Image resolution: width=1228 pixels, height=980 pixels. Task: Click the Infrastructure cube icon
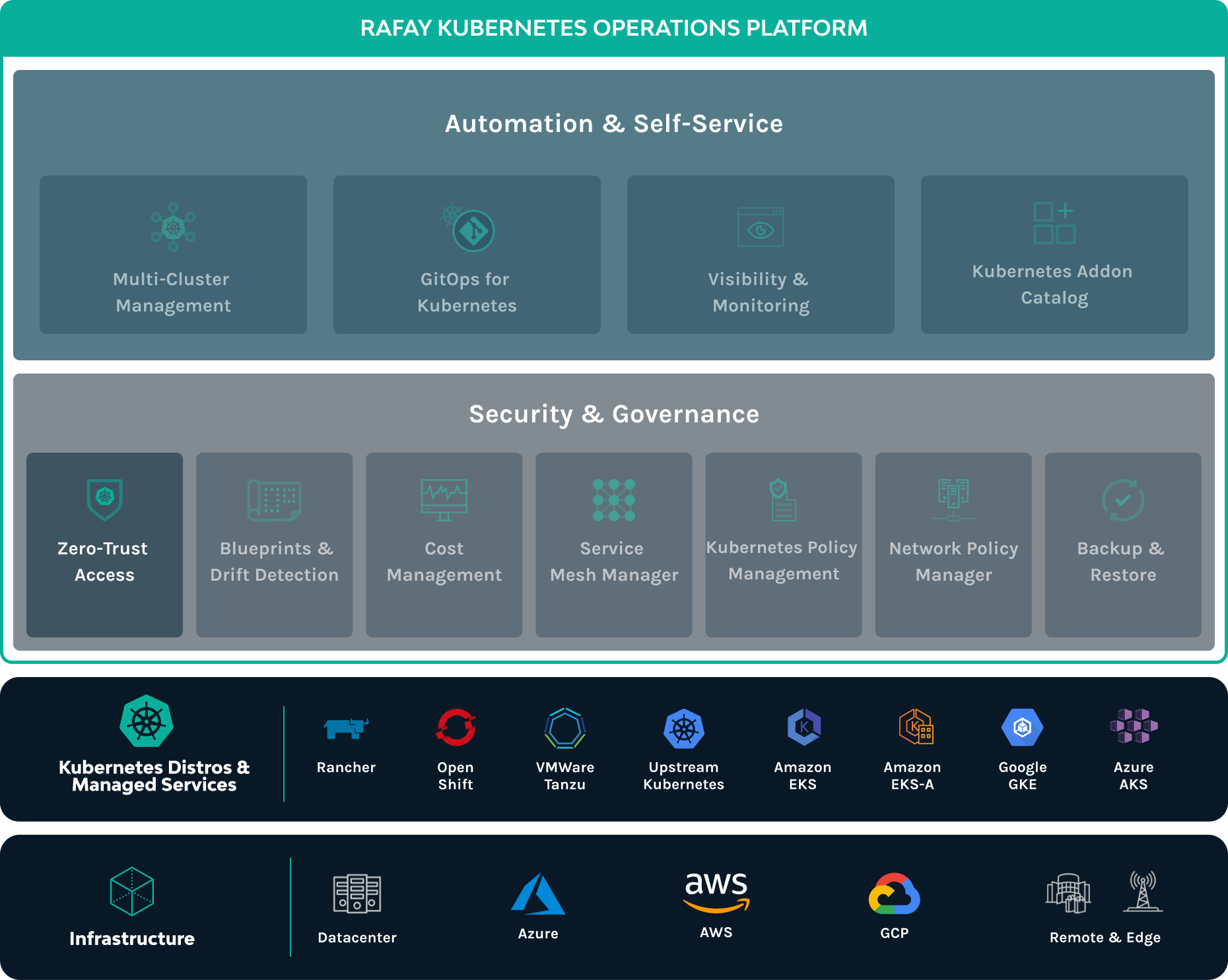(132, 891)
